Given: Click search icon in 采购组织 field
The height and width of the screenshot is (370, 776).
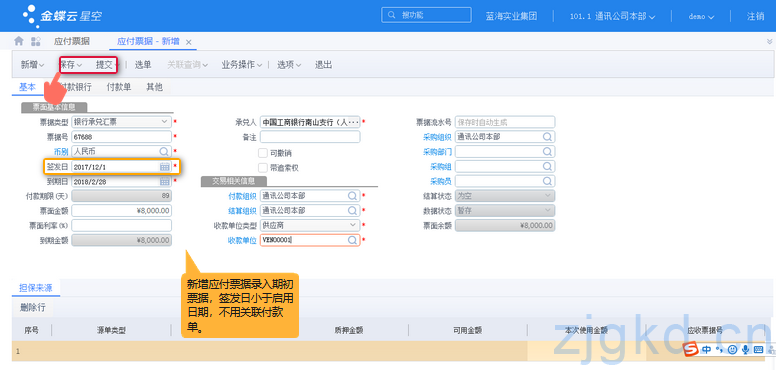Looking at the screenshot, I should pyautogui.click(x=547, y=137).
